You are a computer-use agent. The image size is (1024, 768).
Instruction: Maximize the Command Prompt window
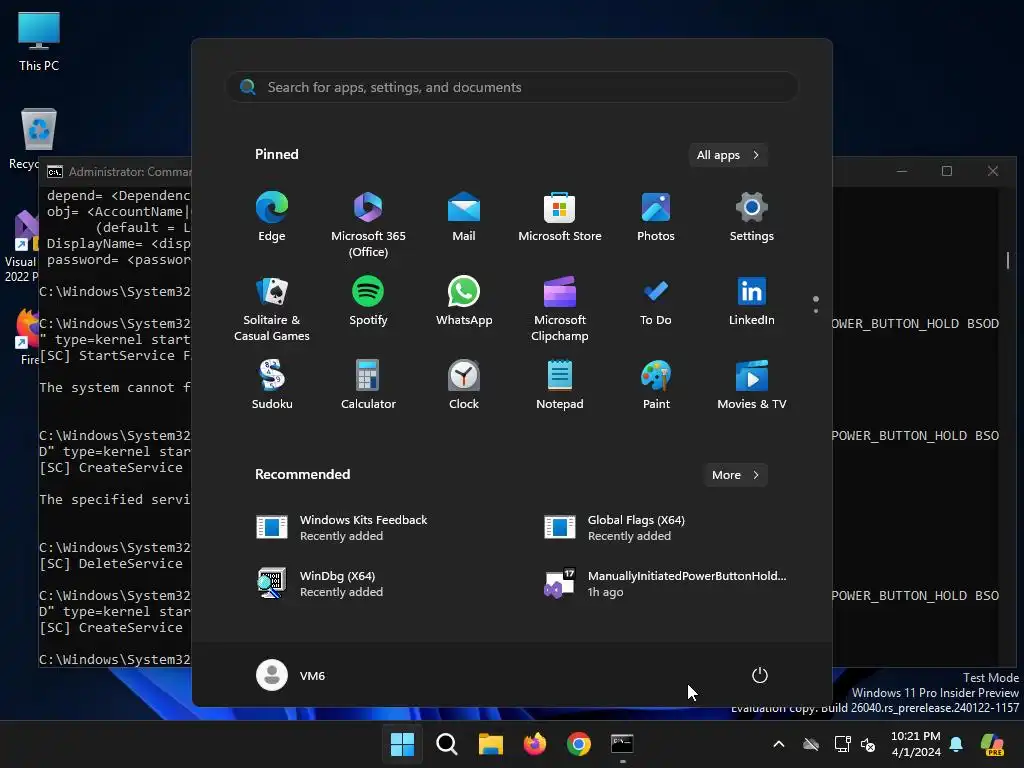947,171
